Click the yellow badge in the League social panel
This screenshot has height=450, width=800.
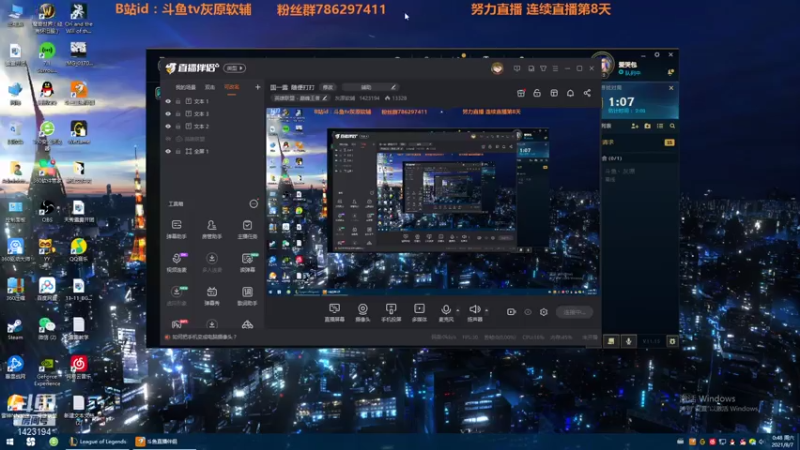[669, 142]
